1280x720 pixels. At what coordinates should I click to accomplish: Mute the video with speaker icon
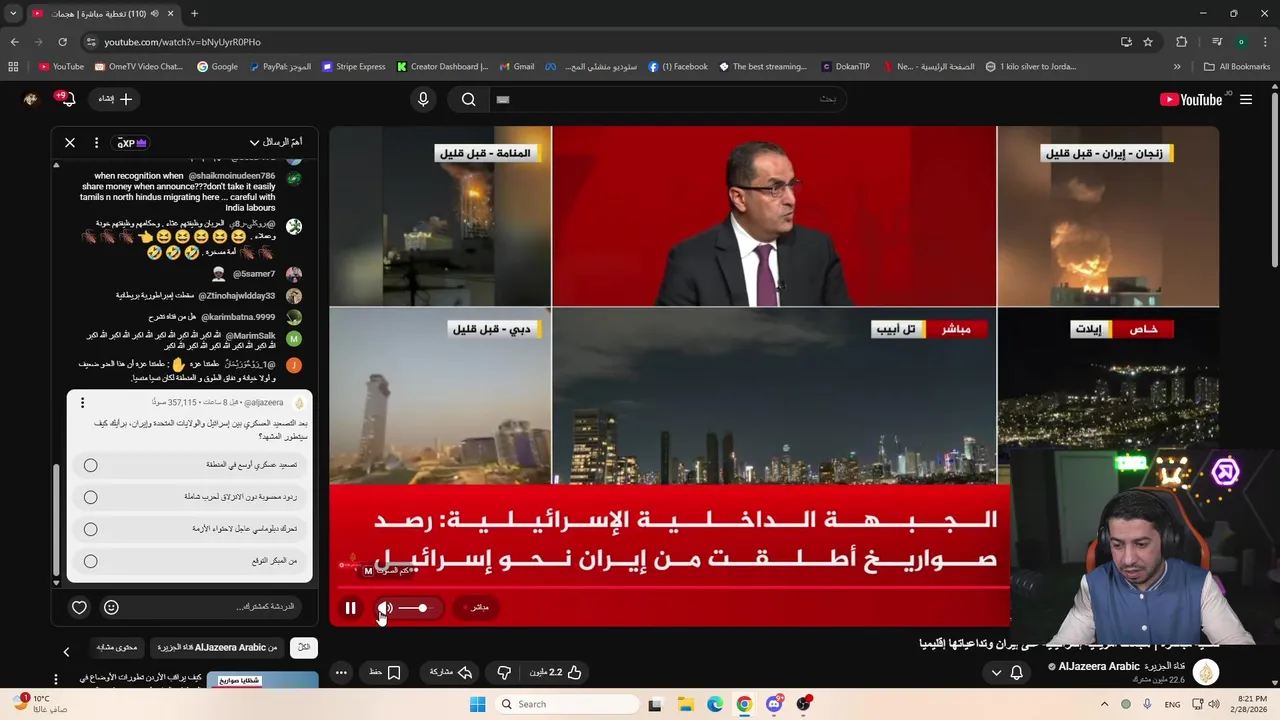pyautogui.click(x=385, y=607)
